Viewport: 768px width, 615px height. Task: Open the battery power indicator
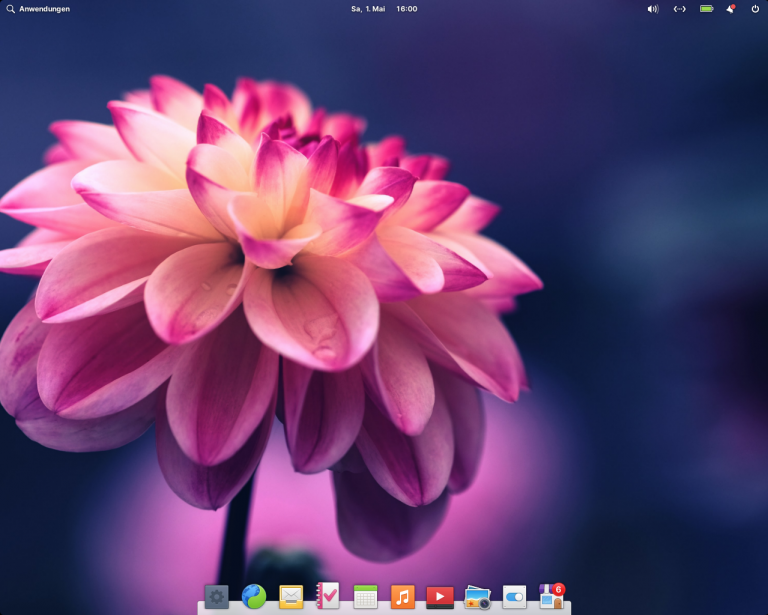point(706,9)
